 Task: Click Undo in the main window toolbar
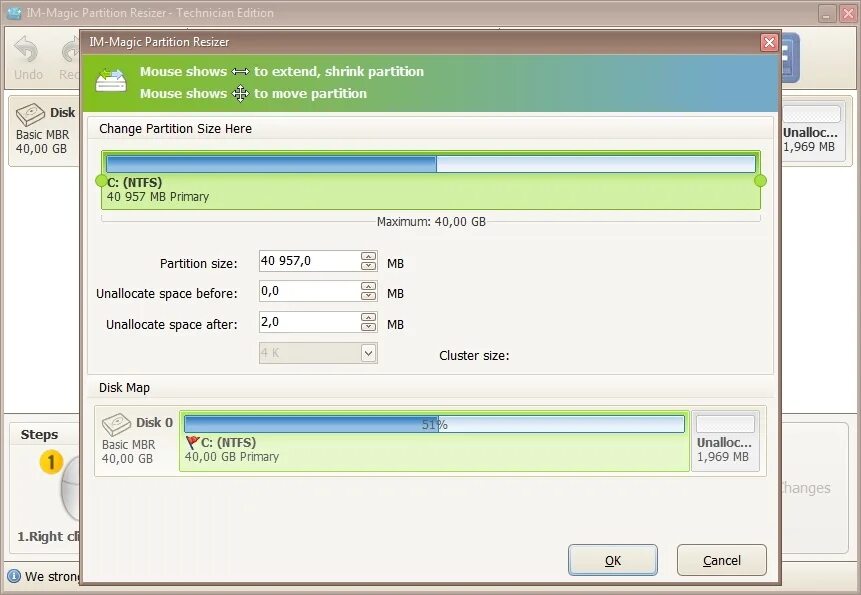[27, 59]
